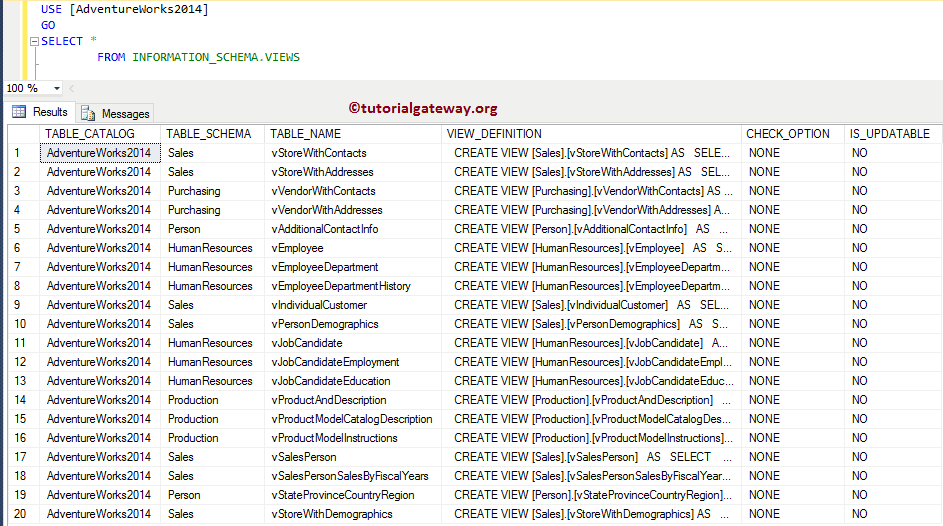Click Person schema cell in row 5
Screen dimensions: 943x526
coord(212,229)
